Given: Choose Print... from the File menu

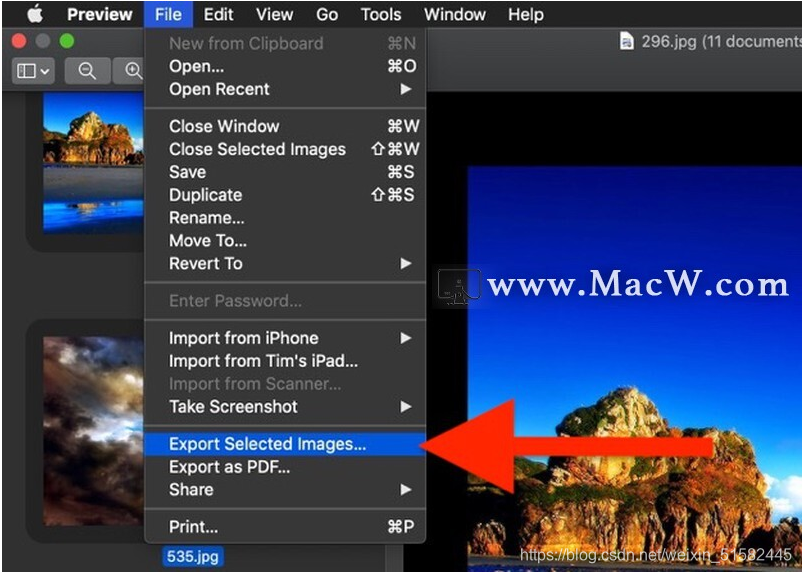Looking at the screenshot, I should pos(285,526).
